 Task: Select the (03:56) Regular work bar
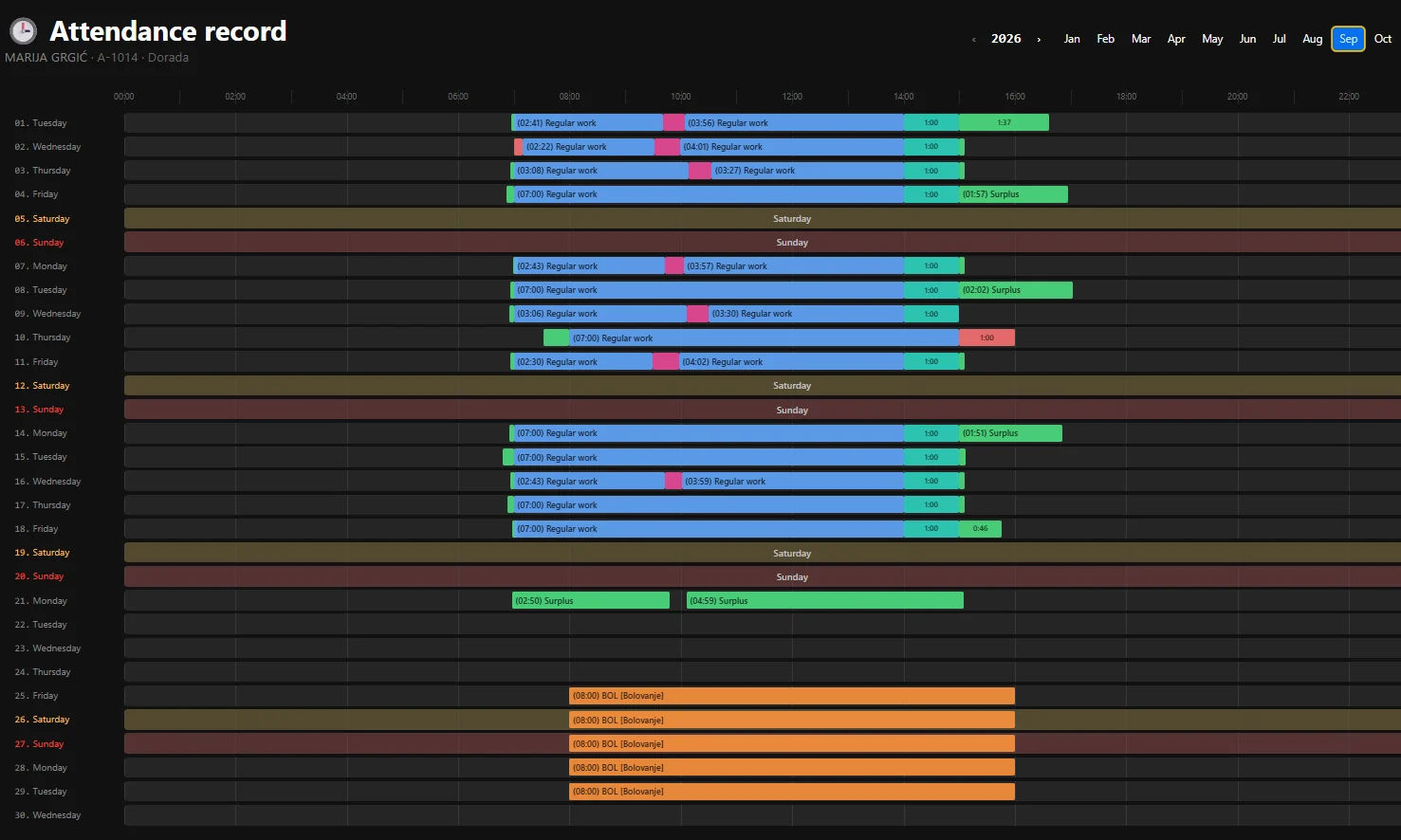coord(794,122)
